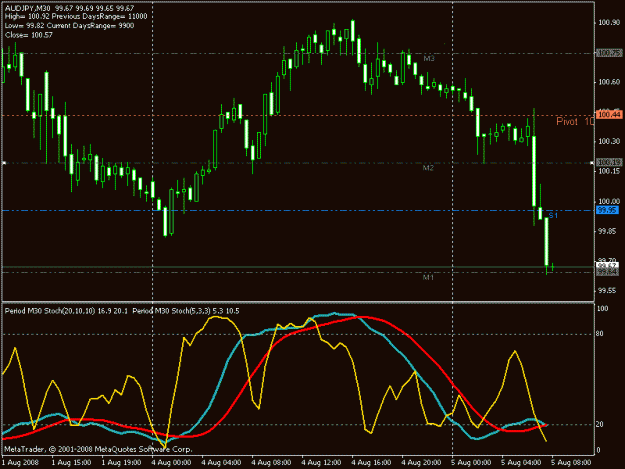625x469 pixels.
Task: Click the orange 100.44 price tag
Action: pos(609,115)
